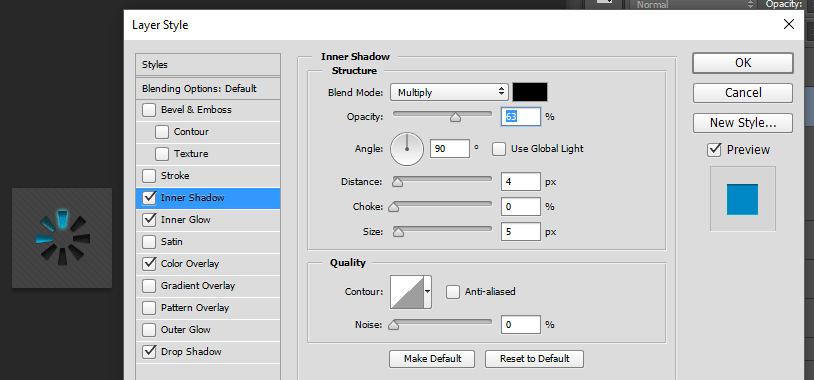Click the Noise slider handle
The width and height of the screenshot is (814, 380).
click(x=394, y=325)
